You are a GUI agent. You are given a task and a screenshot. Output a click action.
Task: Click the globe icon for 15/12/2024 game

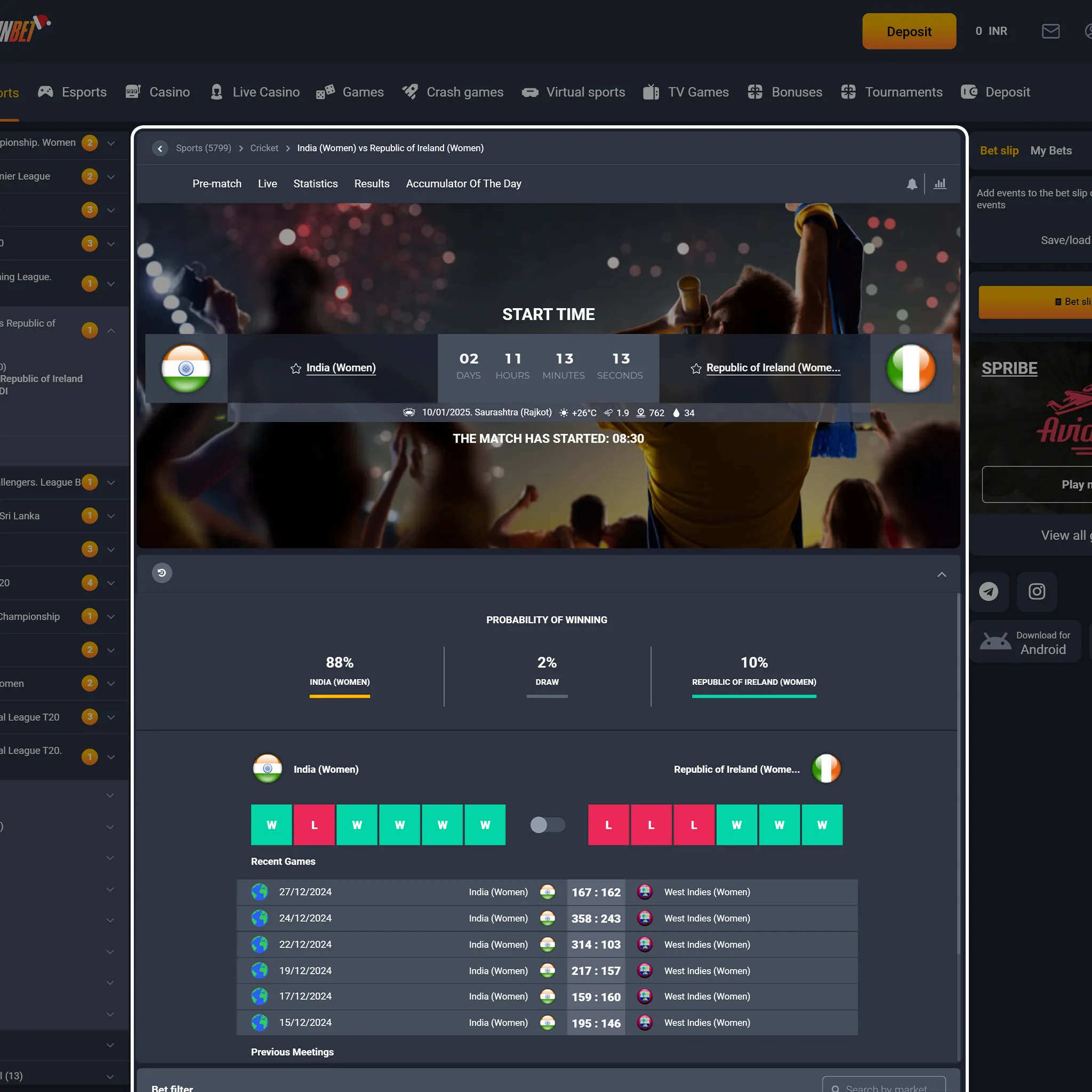tap(260, 1022)
